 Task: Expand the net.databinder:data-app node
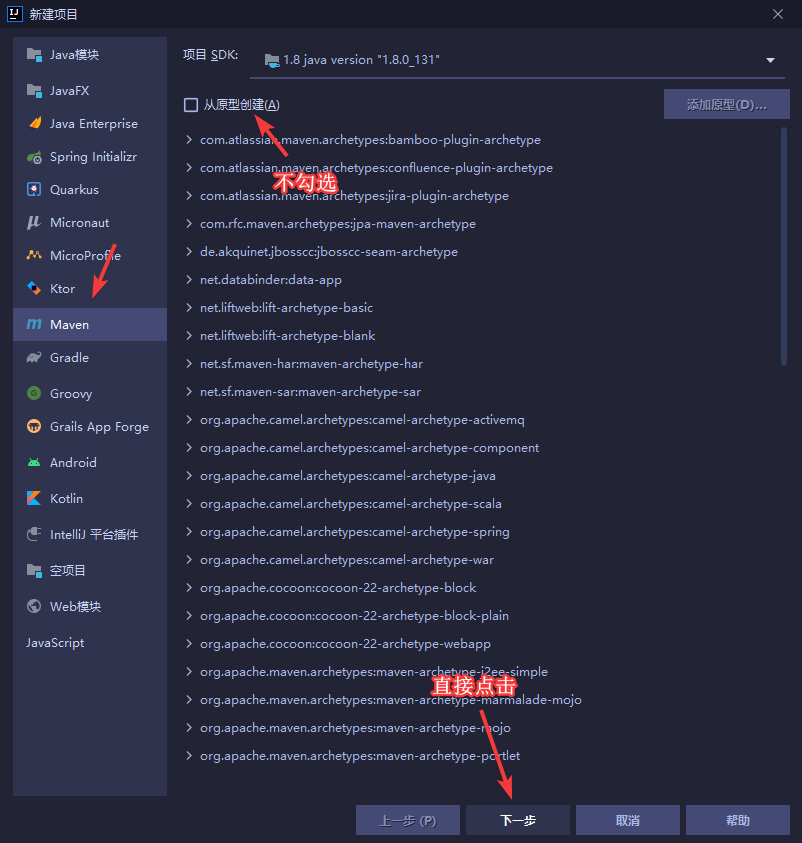click(x=189, y=280)
